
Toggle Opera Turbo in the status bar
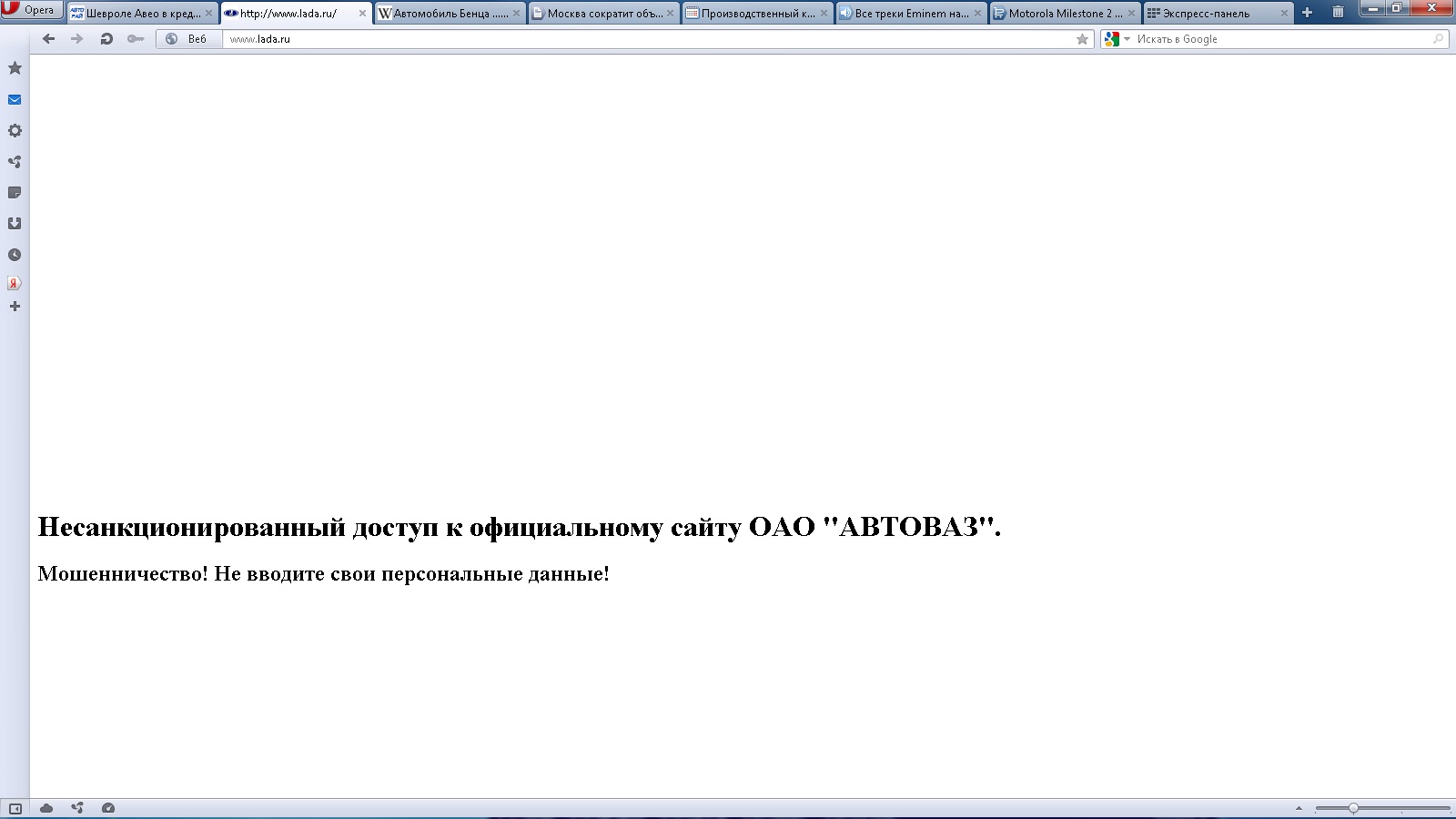click(108, 808)
